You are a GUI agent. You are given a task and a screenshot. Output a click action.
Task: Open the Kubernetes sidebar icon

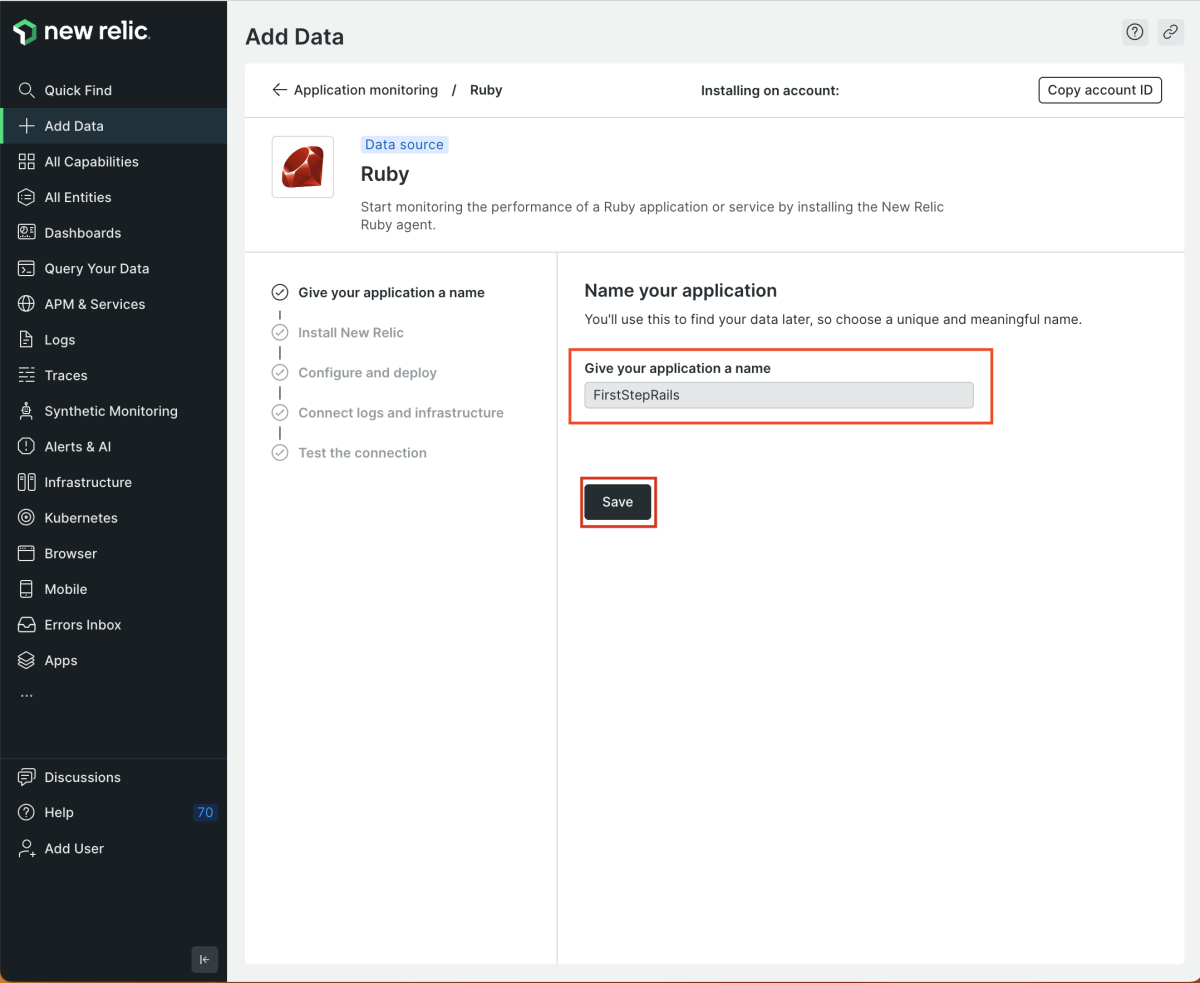[x=26, y=518]
